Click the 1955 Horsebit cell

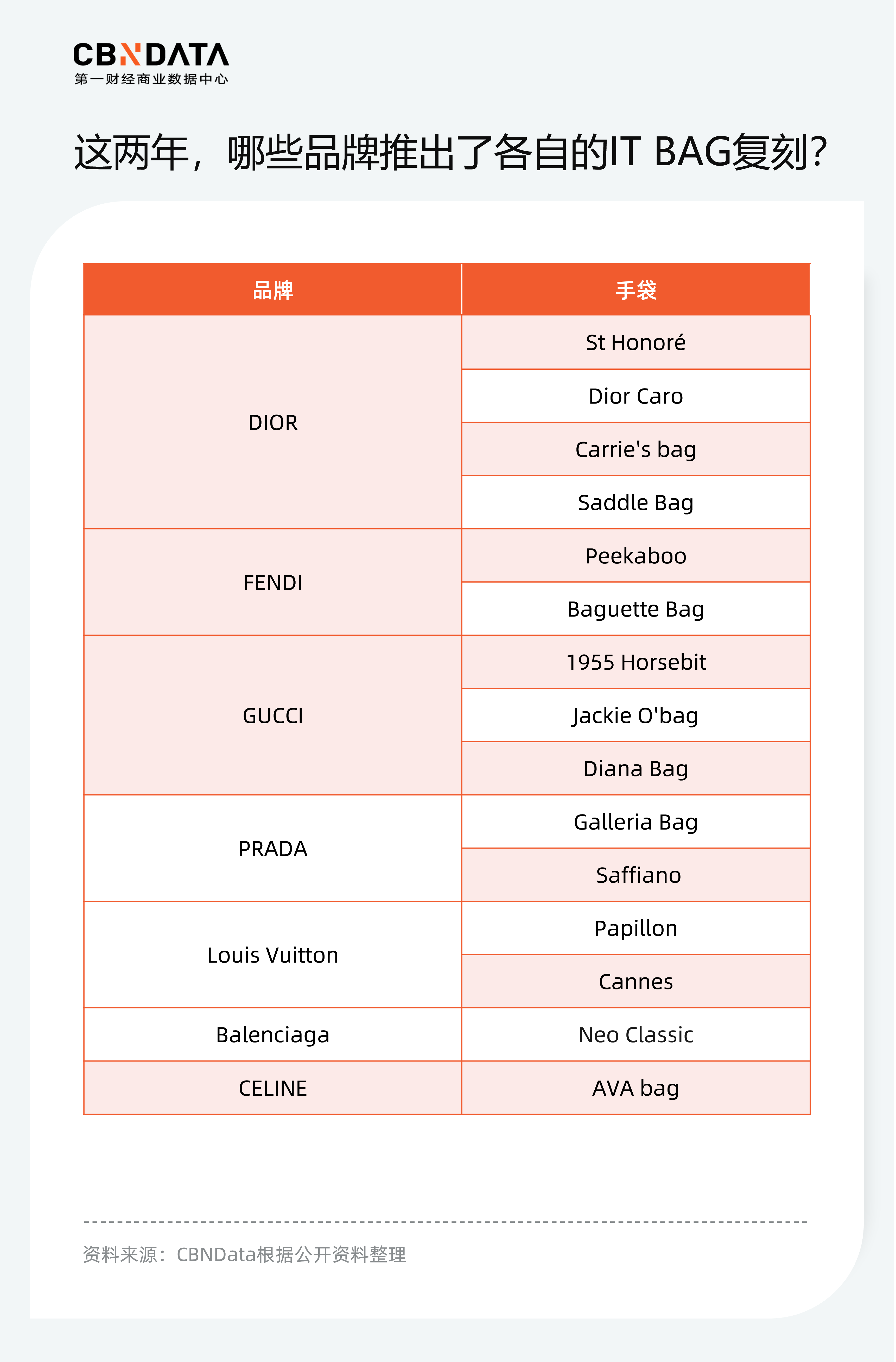click(x=636, y=662)
